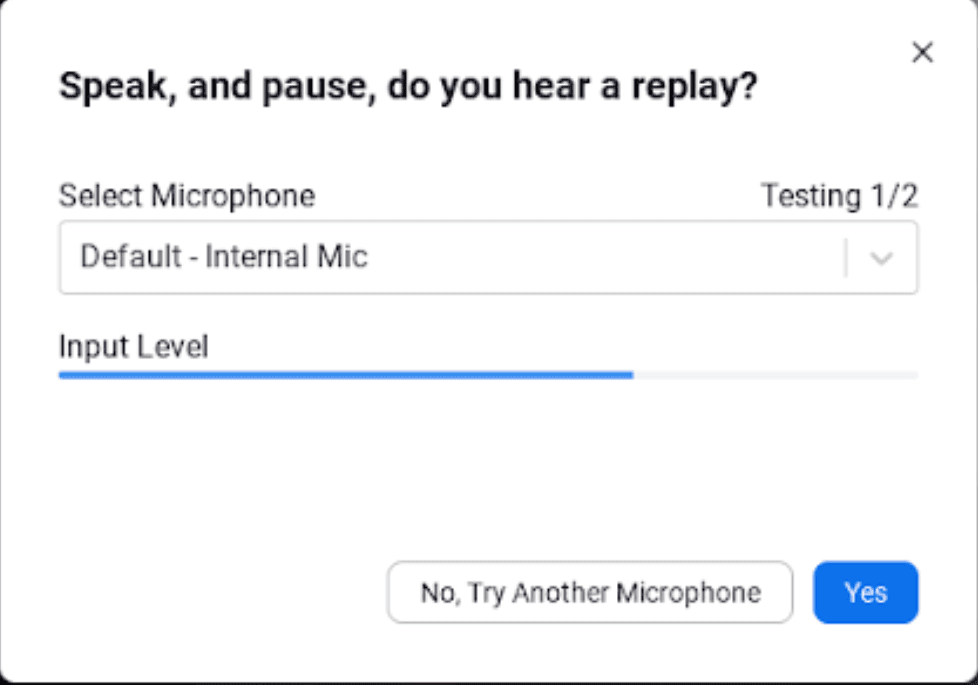This screenshot has width=978, height=685.
Task: Click the left end of the Input Level meter
Action: pyautogui.click(x=64, y=375)
